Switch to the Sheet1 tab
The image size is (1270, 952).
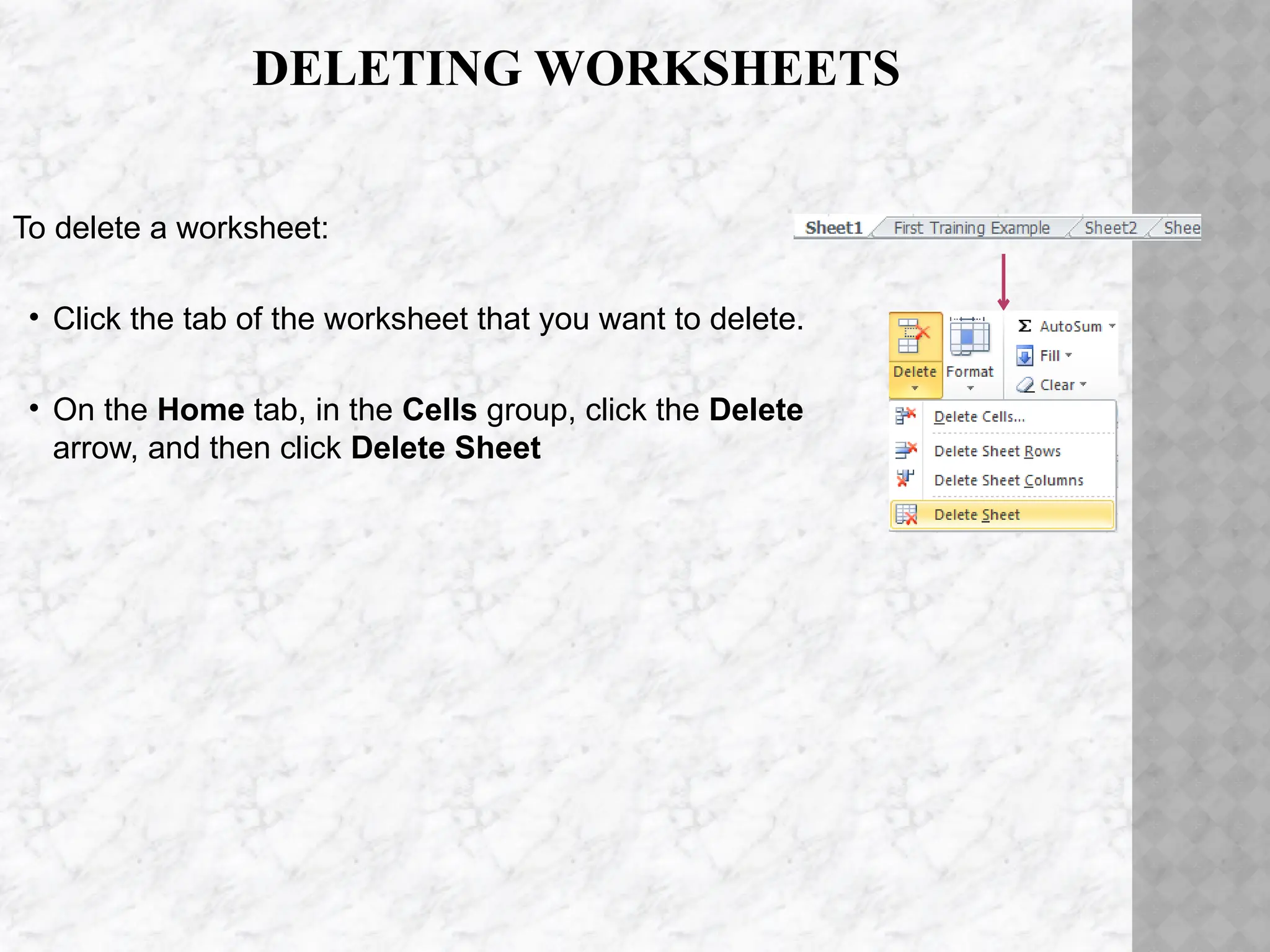coord(833,228)
